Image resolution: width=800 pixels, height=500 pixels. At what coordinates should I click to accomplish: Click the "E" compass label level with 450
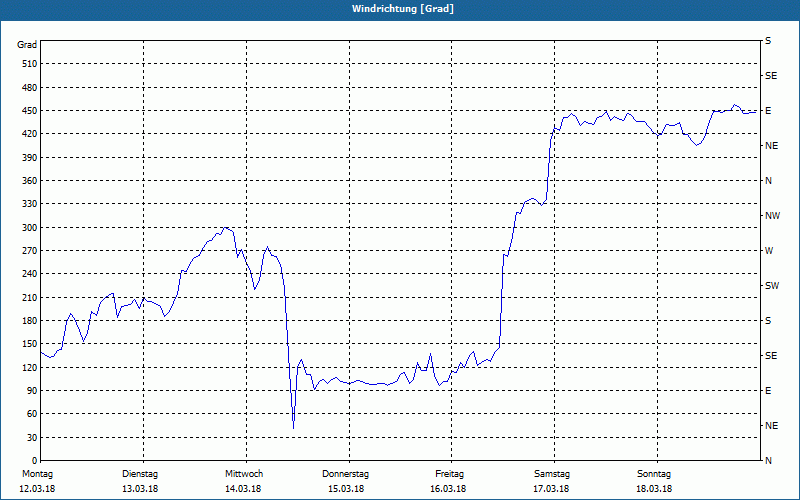[x=768, y=111]
